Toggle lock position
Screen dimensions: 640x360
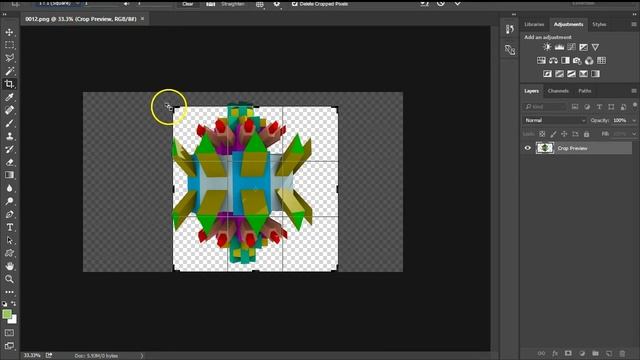point(564,134)
